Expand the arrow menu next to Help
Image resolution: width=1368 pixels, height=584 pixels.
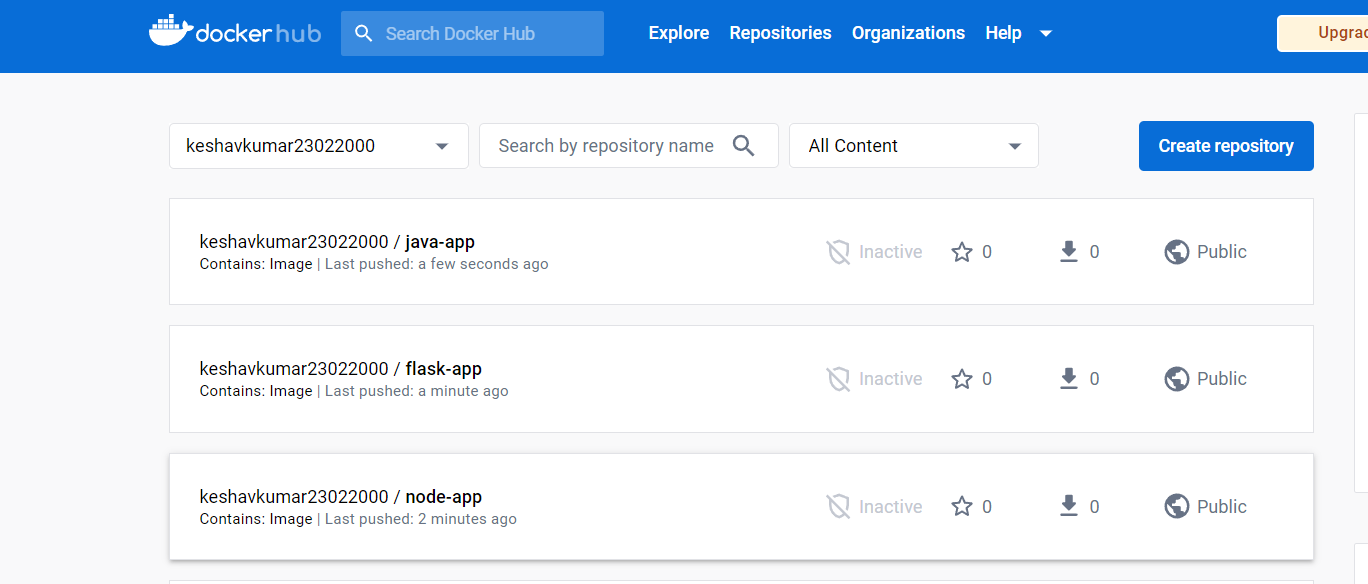[1046, 33]
